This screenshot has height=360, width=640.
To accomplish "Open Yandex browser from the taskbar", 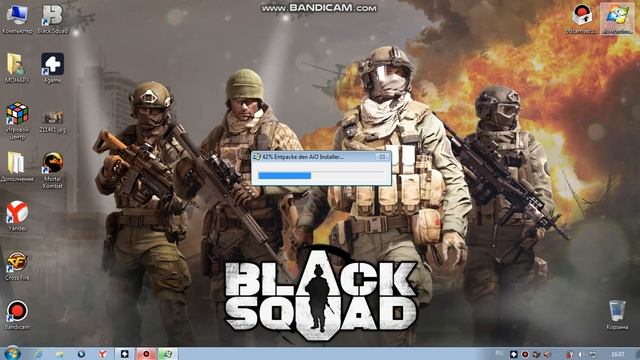I will pyautogui.click(x=103, y=354).
